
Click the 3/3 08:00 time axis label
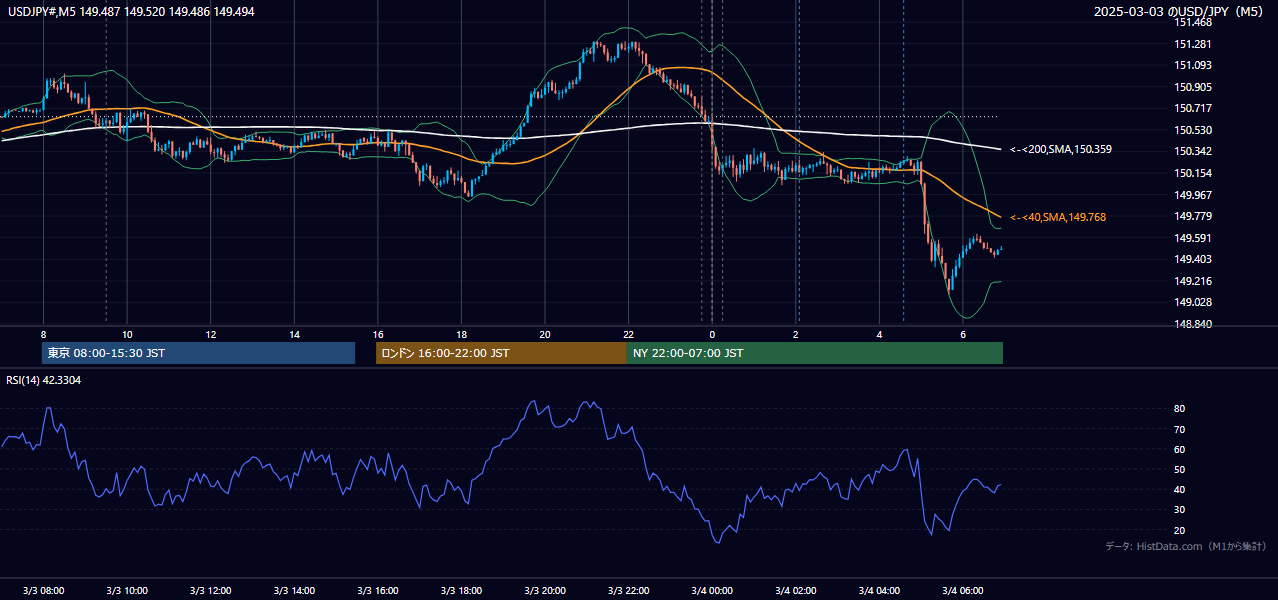point(43,591)
